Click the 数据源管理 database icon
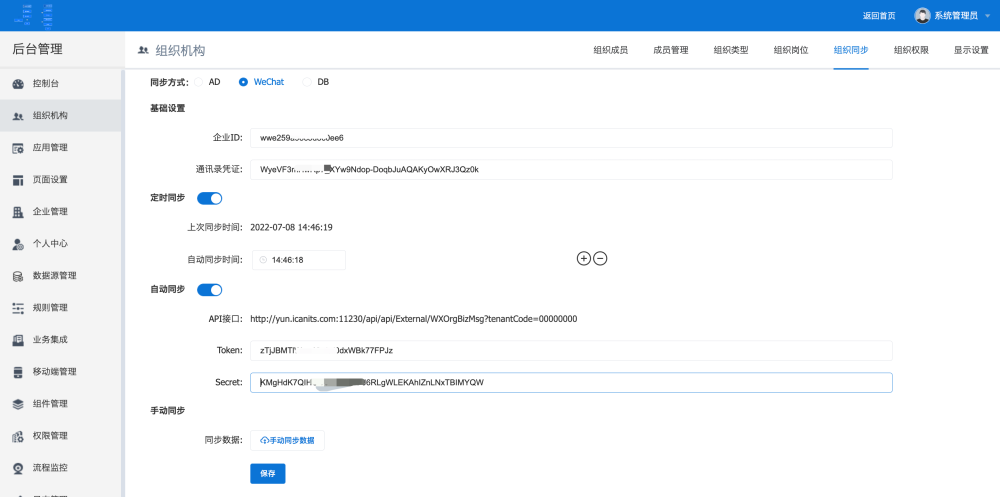The height and width of the screenshot is (497, 1000). pyautogui.click(x=18, y=276)
